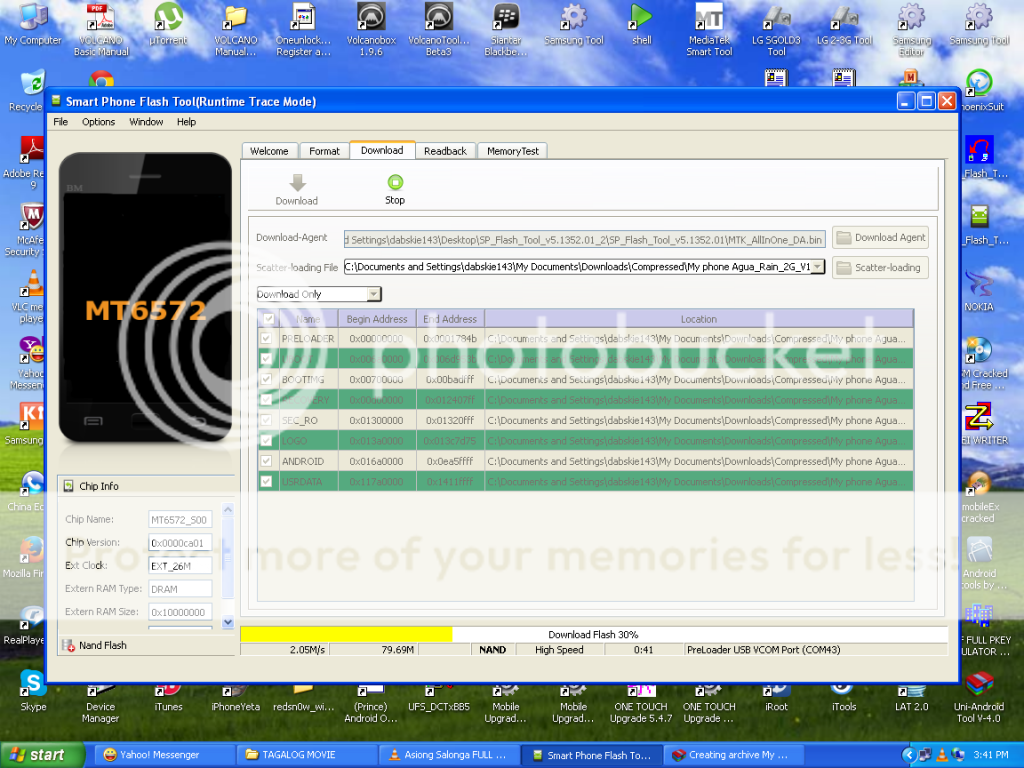The width and height of the screenshot is (1024, 768).
Task: Expand the Download Only mode dropdown
Action: pos(374,294)
